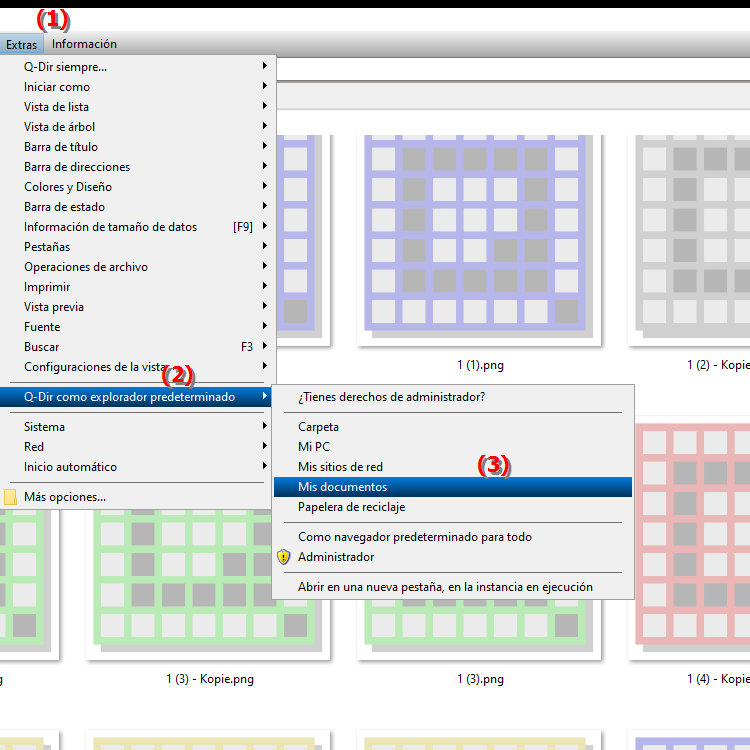Select Abrir en una nueva pestaña option
Viewport: 750px width, 750px height.
point(453,587)
